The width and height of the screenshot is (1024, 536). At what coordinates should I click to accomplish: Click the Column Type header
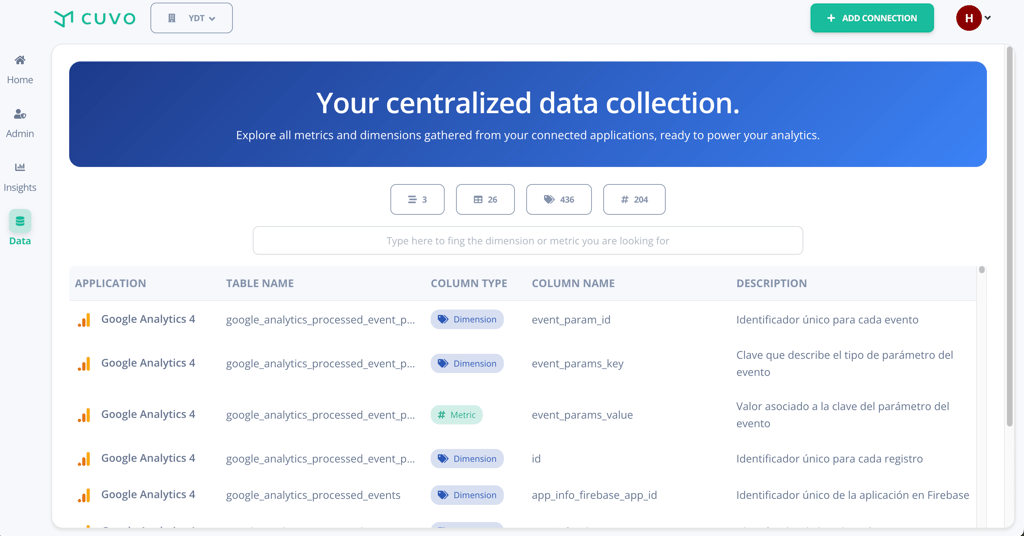[x=469, y=283]
